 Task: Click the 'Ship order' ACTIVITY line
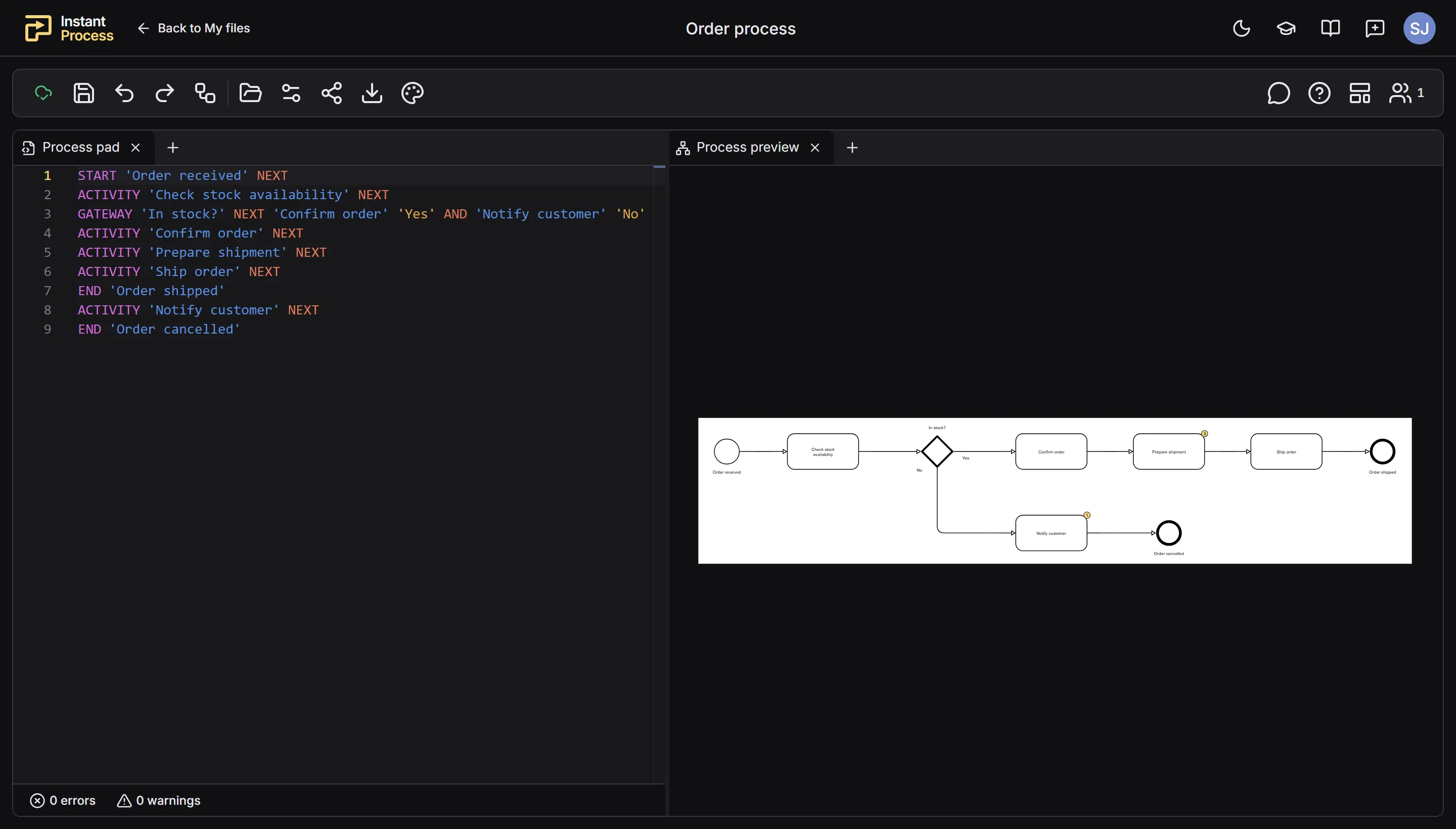(179, 271)
